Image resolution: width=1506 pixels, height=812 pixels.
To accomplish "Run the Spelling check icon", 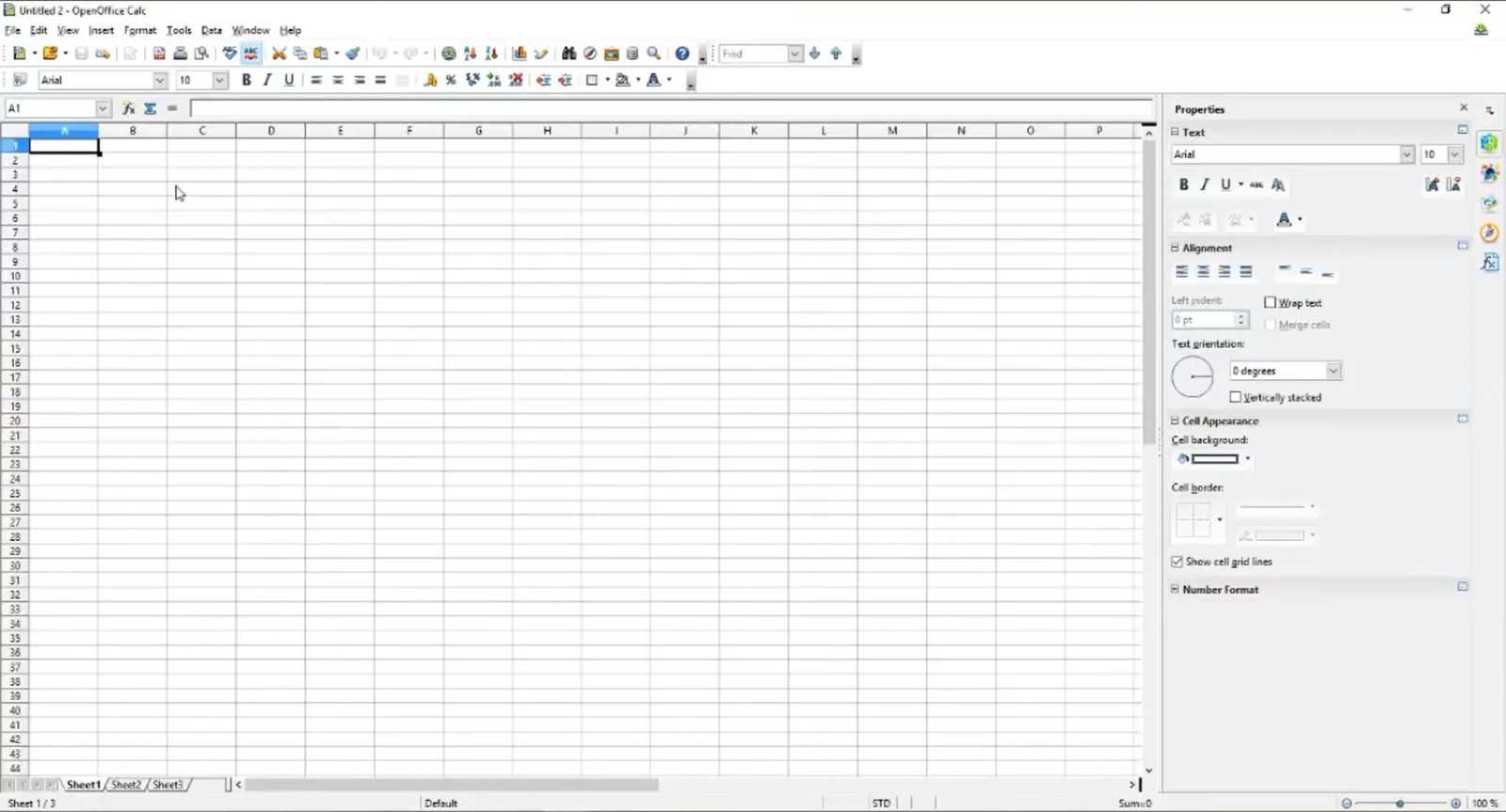I will click(x=230, y=54).
